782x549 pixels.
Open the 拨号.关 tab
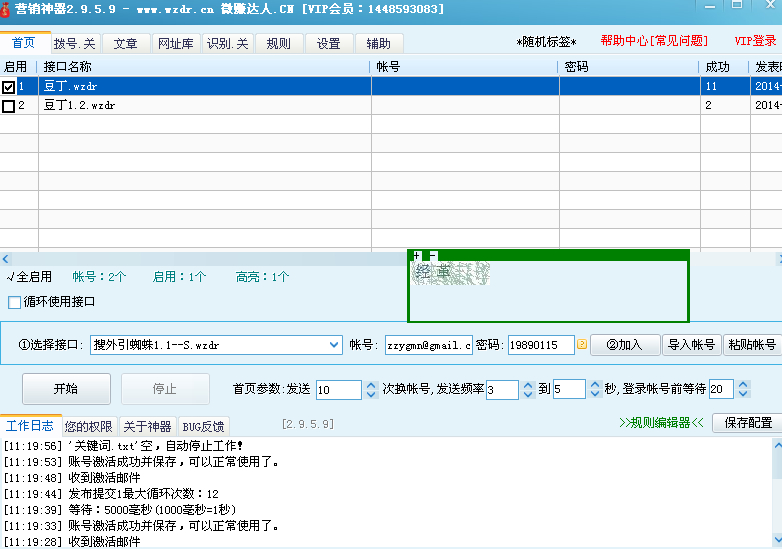pyautogui.click(x=75, y=44)
